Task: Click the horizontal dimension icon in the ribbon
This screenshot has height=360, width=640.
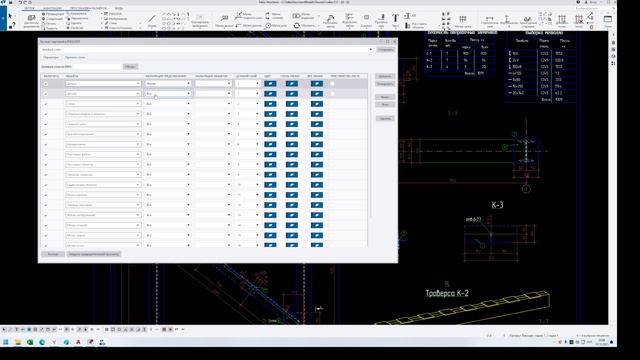Action: (489, 19)
